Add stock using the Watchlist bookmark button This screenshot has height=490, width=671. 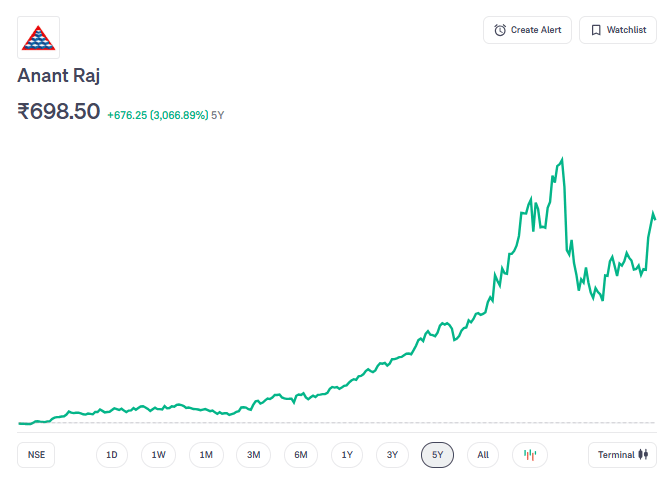click(x=618, y=30)
